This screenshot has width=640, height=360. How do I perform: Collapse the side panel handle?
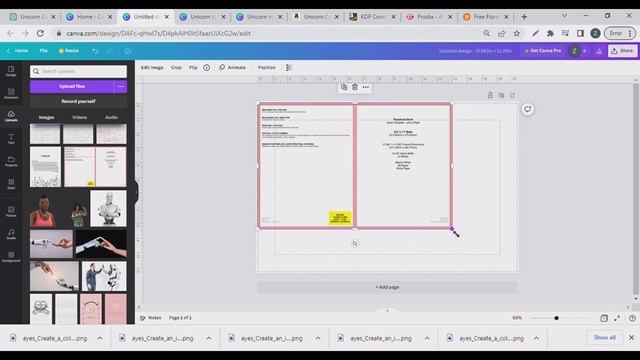tap(136, 192)
